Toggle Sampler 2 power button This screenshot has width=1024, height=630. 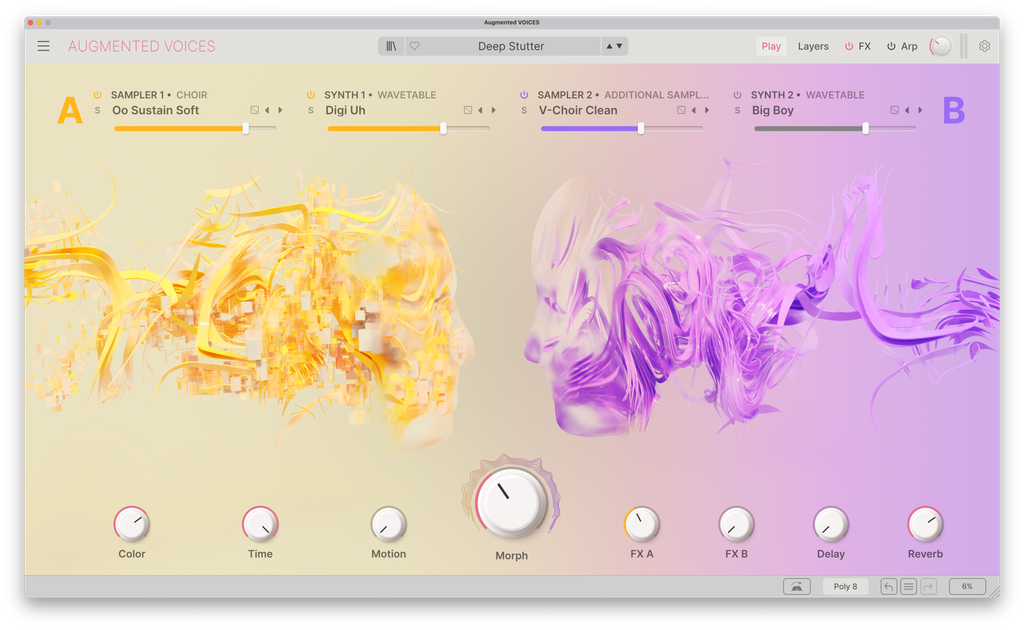(524, 95)
